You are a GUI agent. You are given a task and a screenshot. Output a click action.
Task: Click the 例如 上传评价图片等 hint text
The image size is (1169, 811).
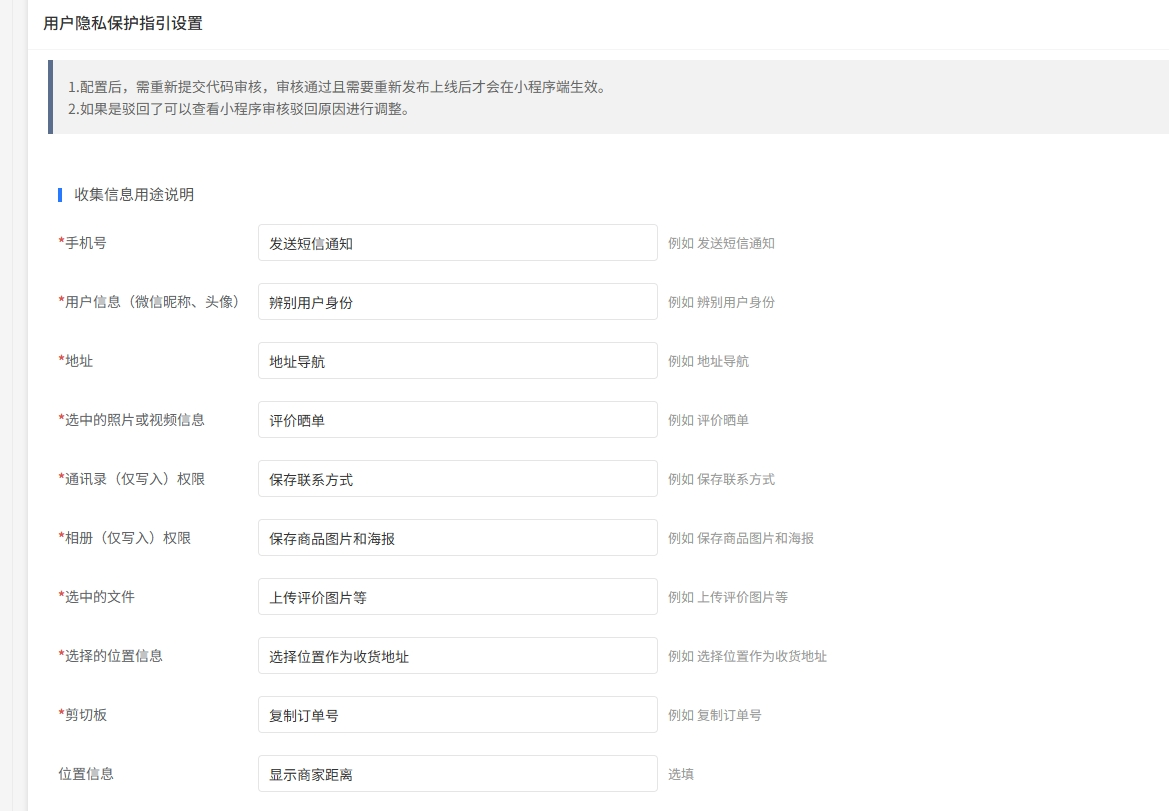(728, 597)
